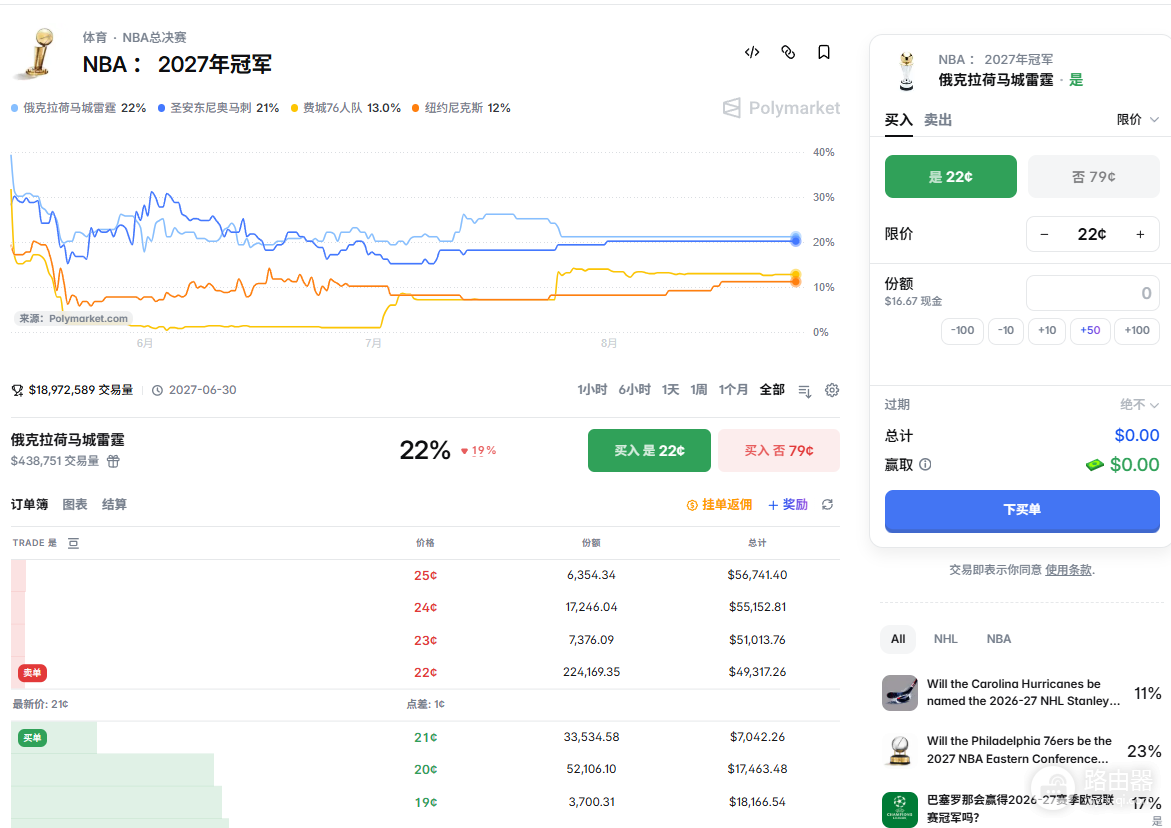
Task: Copy the market link icon
Action: [788, 52]
